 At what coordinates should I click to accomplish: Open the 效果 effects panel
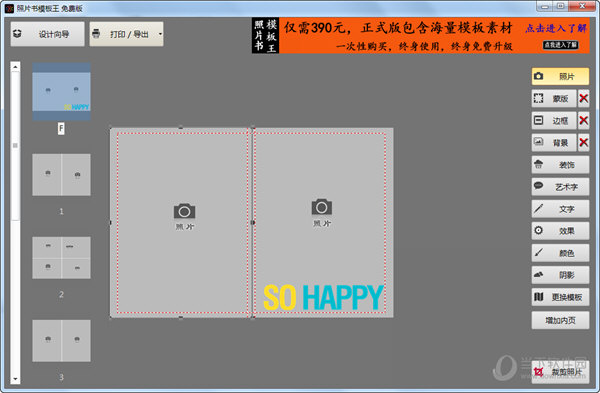pos(560,231)
